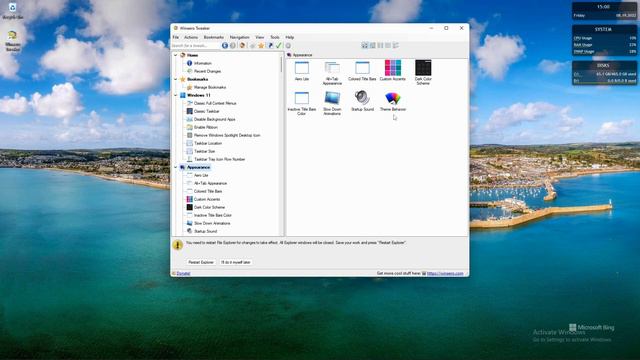Click the yellow warning icon in notice bar
Image resolution: width=640 pixels, height=360 pixels.
(x=178, y=245)
